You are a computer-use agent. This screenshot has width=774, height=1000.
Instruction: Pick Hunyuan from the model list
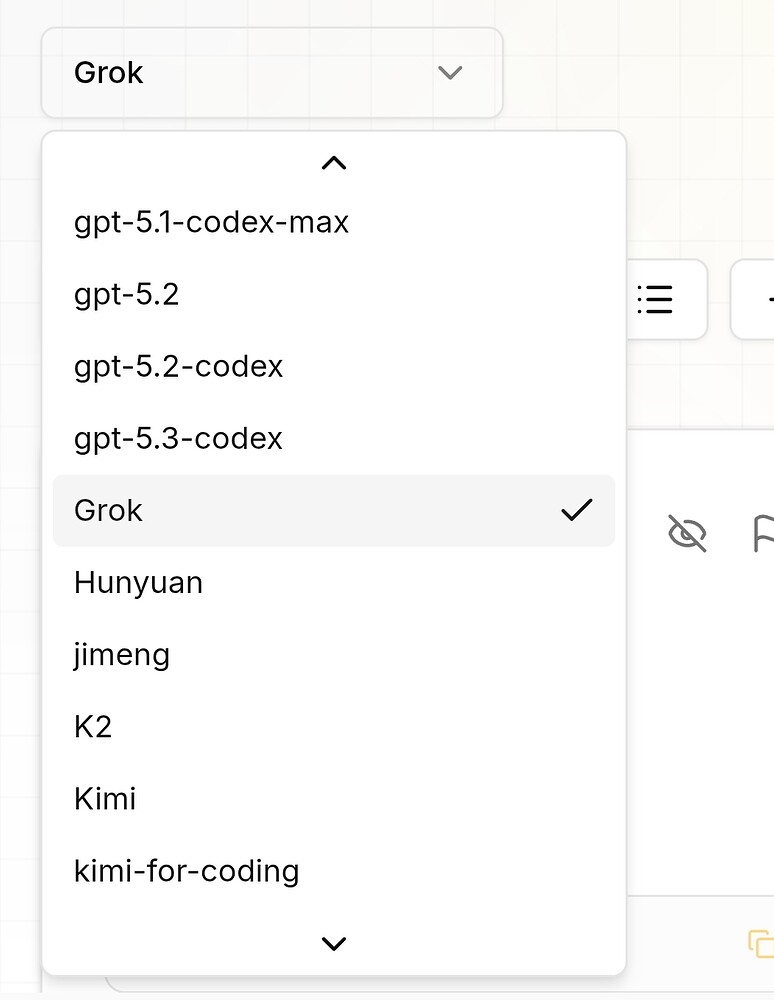pyautogui.click(x=333, y=583)
